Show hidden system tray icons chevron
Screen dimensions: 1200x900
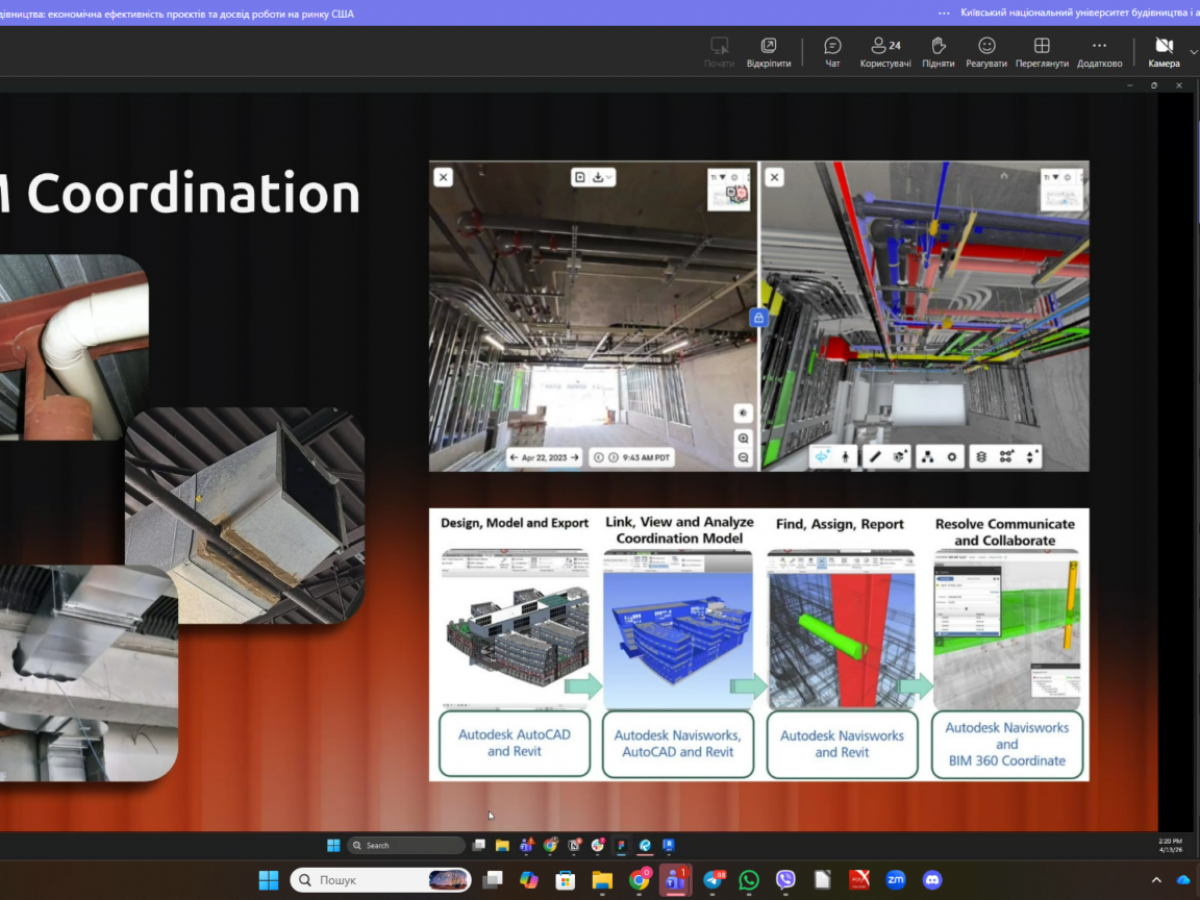coord(1156,880)
